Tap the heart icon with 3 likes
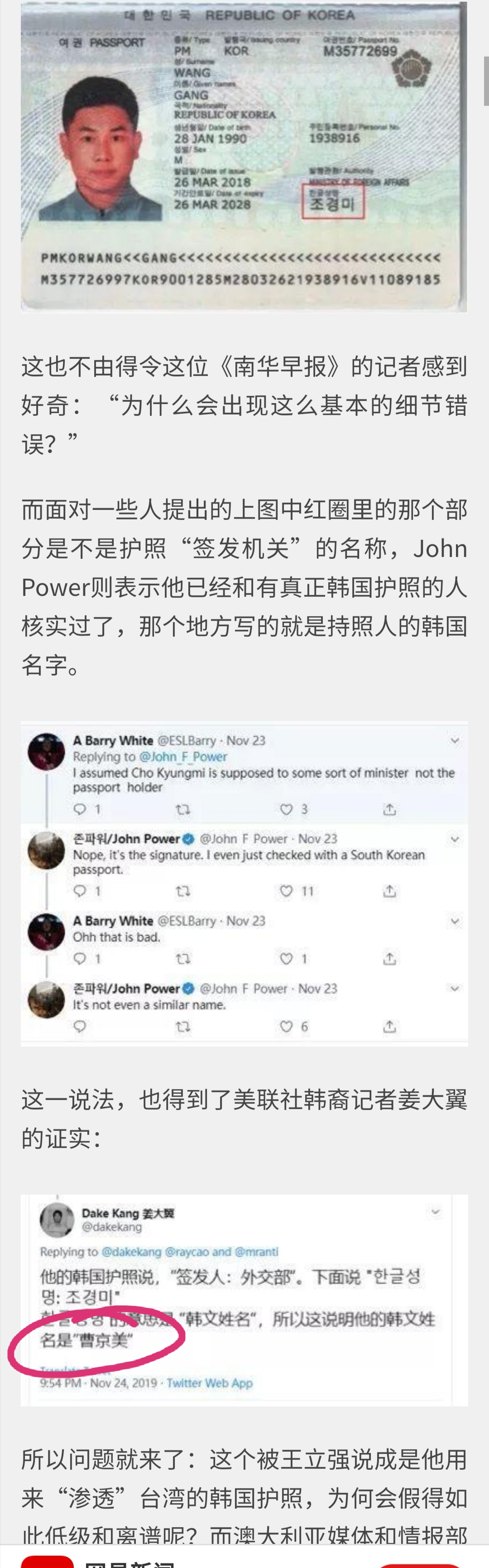Image resolution: width=489 pixels, height=1568 pixels. (x=286, y=809)
